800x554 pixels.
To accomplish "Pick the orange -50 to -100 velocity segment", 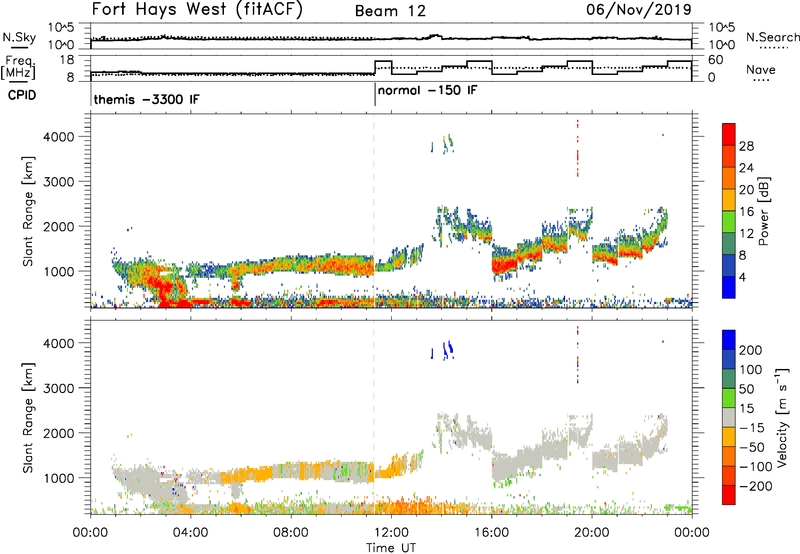I will (729, 457).
